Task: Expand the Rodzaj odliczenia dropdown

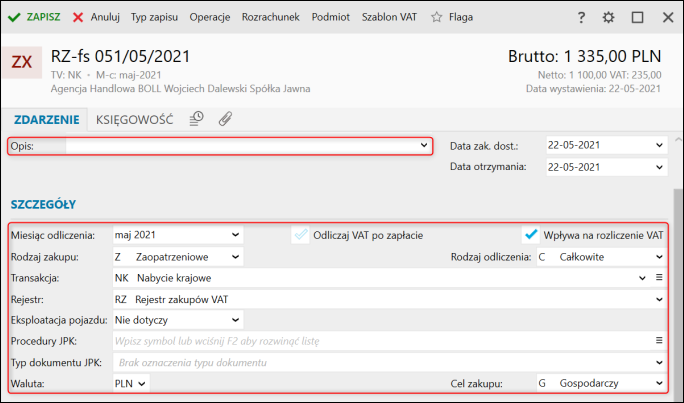Action: tap(659, 257)
